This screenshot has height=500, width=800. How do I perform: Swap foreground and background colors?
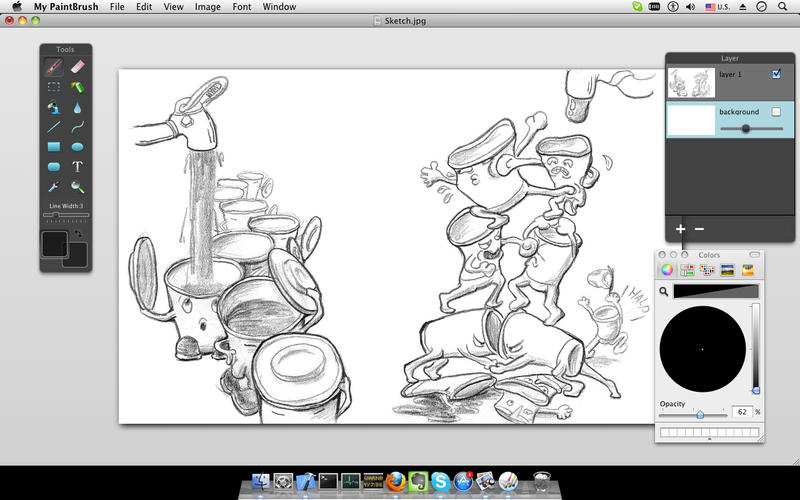click(78, 233)
